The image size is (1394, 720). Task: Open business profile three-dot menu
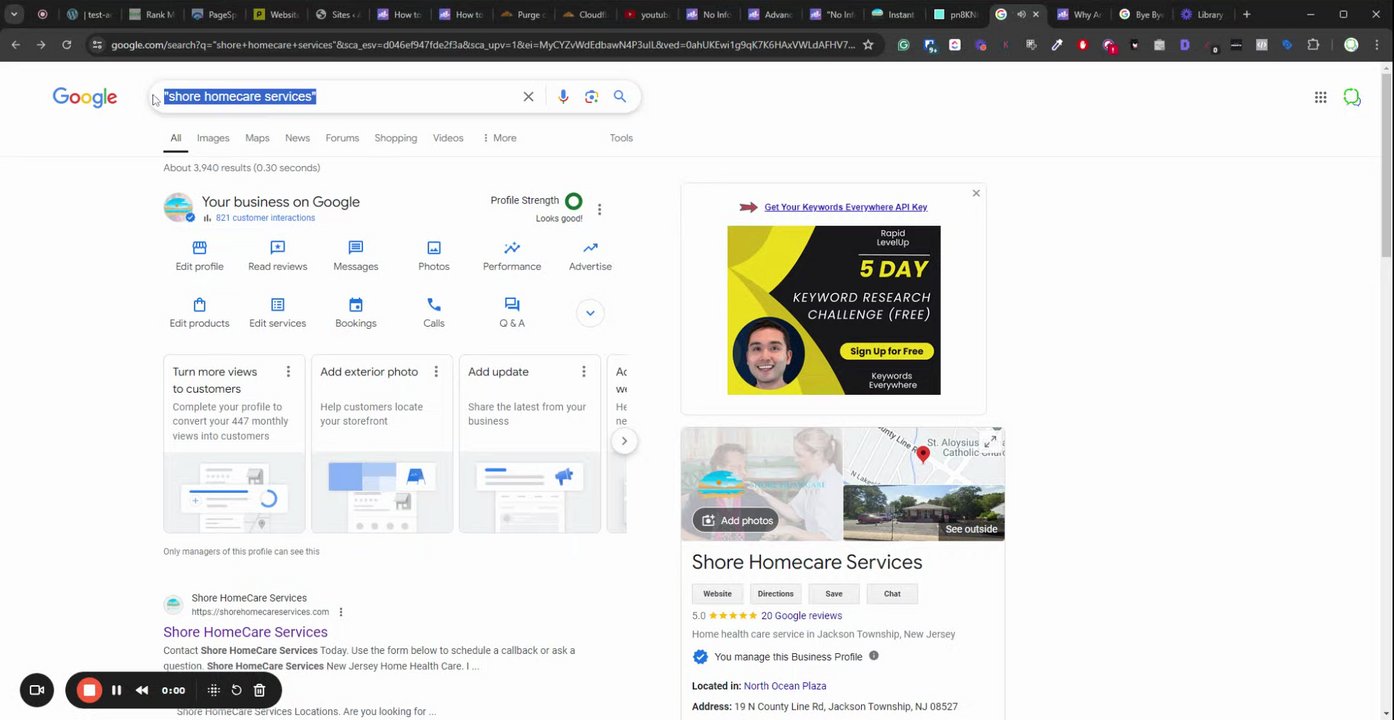599,209
